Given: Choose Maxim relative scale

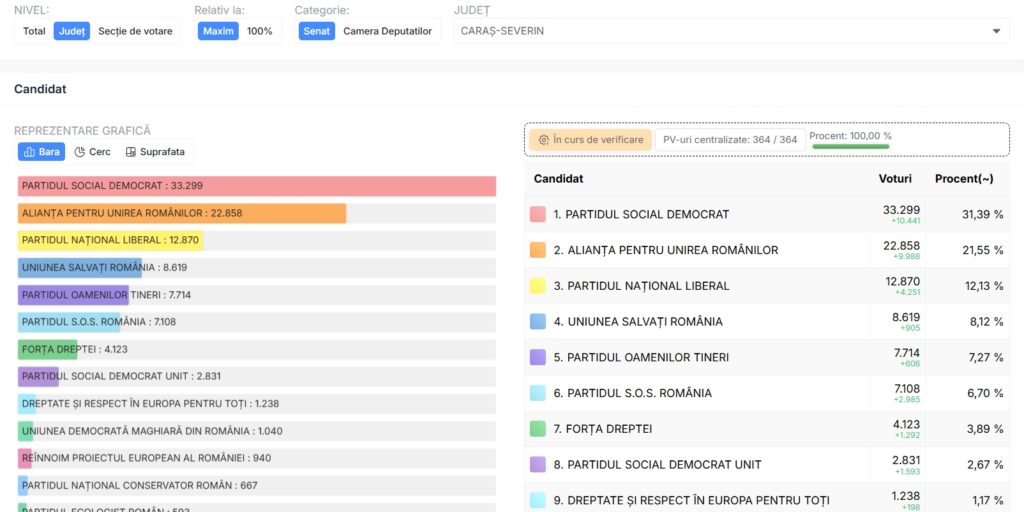Looking at the screenshot, I should 218,31.
